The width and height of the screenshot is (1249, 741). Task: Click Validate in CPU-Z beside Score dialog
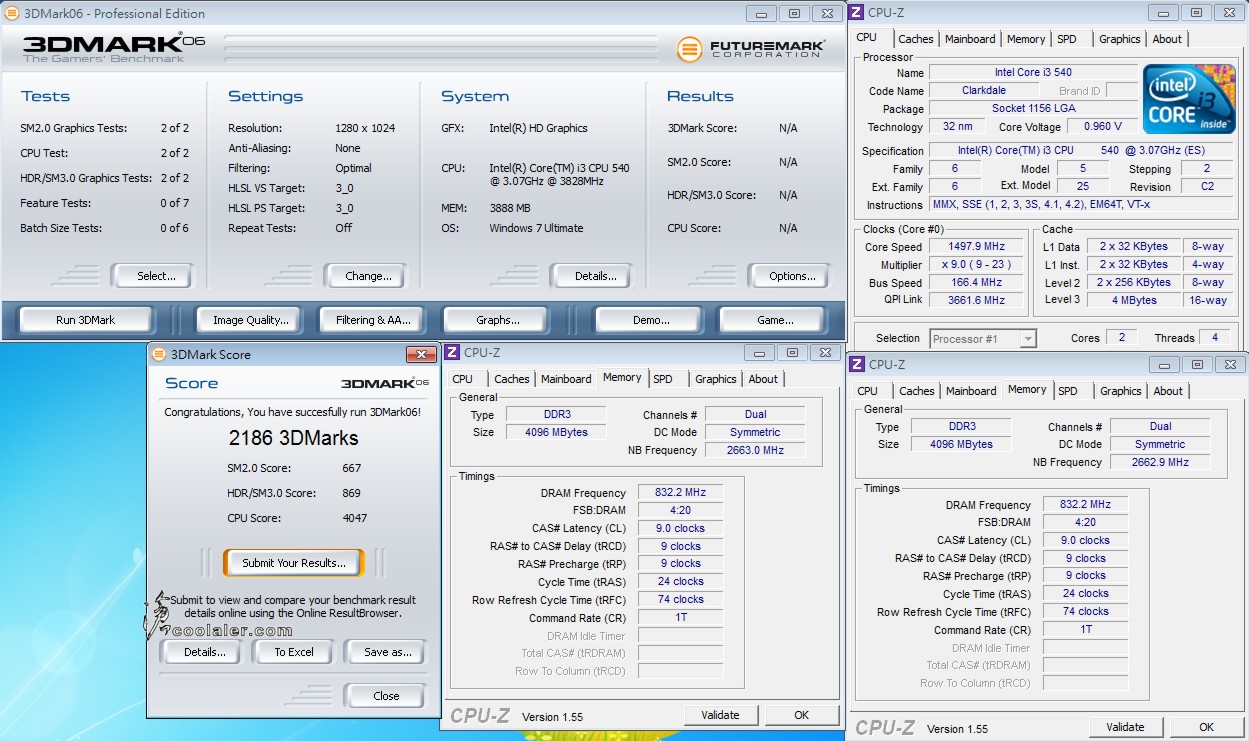pyautogui.click(x=720, y=715)
